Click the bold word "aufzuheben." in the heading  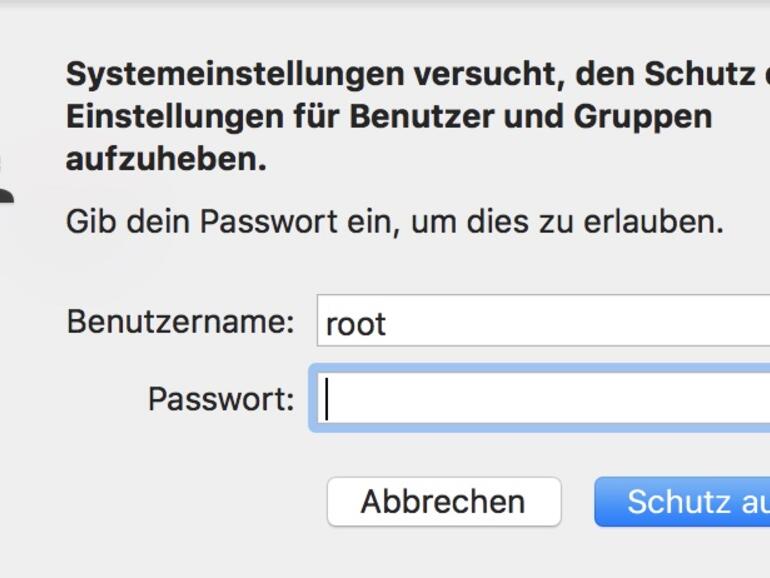tap(166, 158)
